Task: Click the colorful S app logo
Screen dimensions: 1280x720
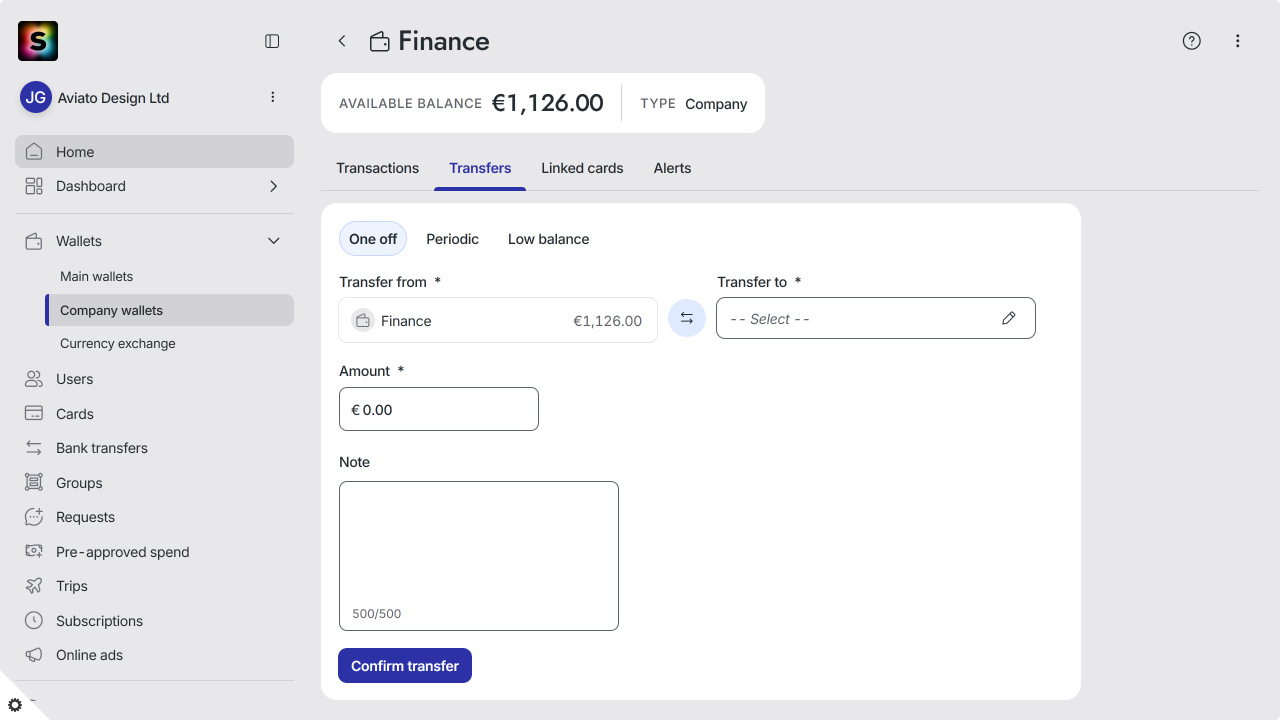Action: pyautogui.click(x=38, y=41)
